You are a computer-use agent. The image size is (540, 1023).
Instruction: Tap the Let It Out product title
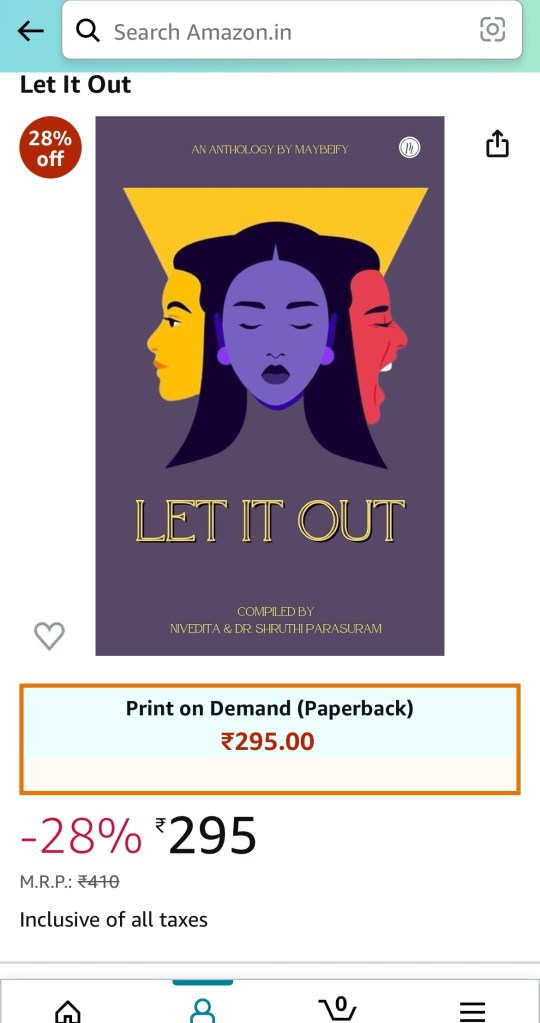tap(76, 85)
